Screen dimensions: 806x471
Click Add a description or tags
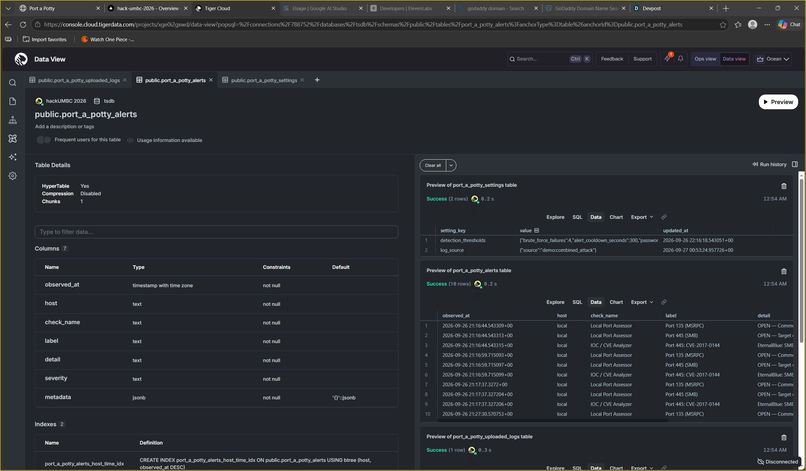pos(64,126)
